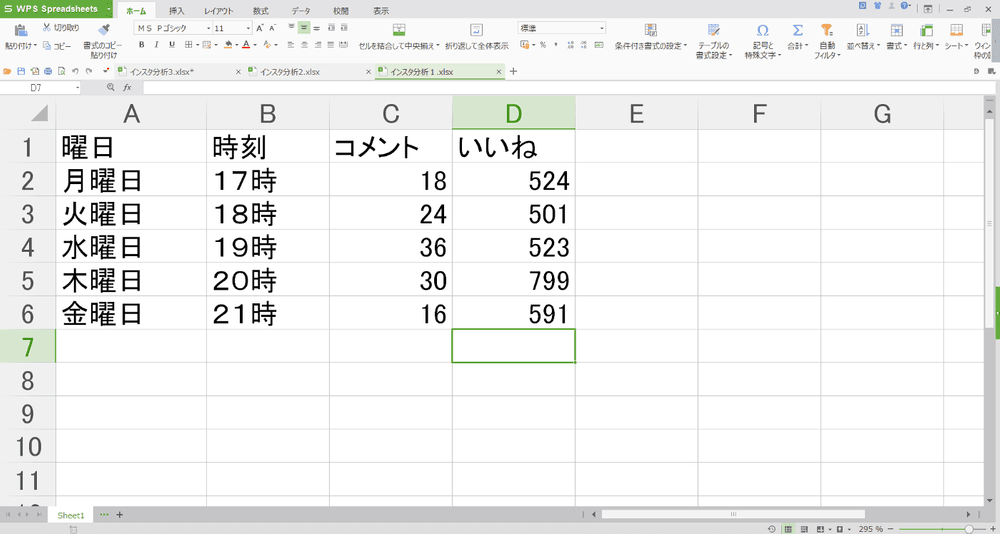The width and height of the screenshot is (1000, 534).
Task: Switch to the 挿入 ribbon tab
Action: click(x=176, y=10)
